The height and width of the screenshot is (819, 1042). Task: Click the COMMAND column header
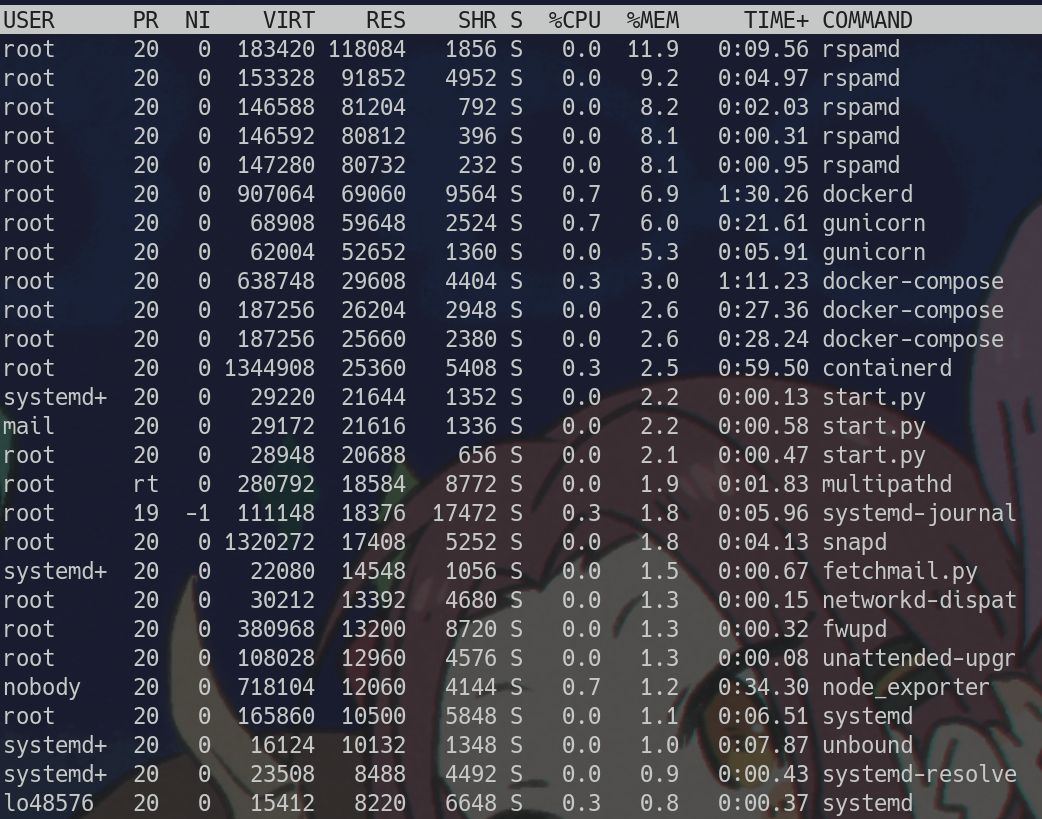click(x=867, y=21)
